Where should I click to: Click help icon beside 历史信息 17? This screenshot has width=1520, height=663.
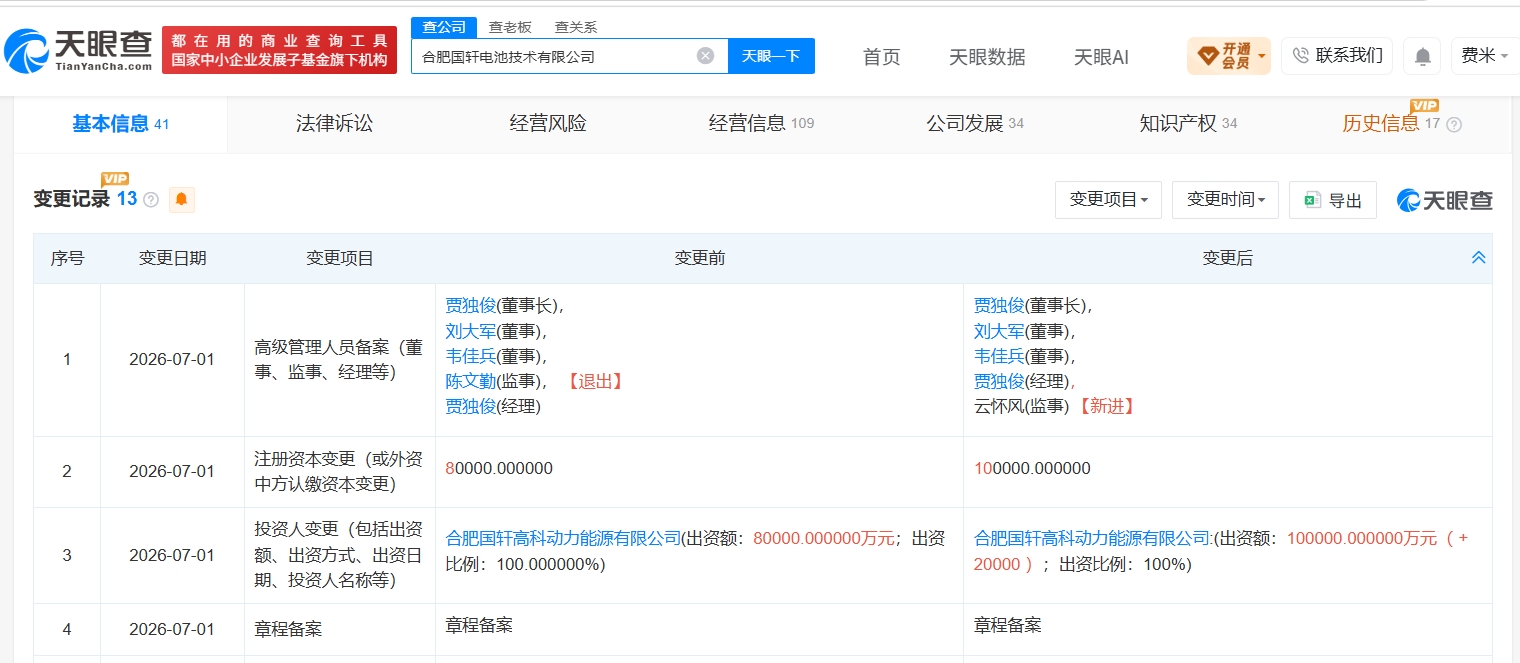1454,125
